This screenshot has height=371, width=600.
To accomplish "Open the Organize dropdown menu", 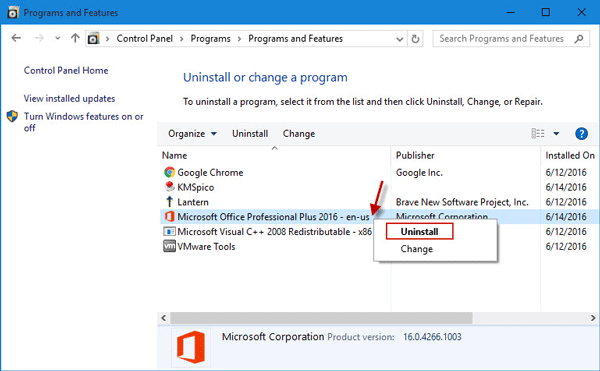I will click(x=192, y=133).
